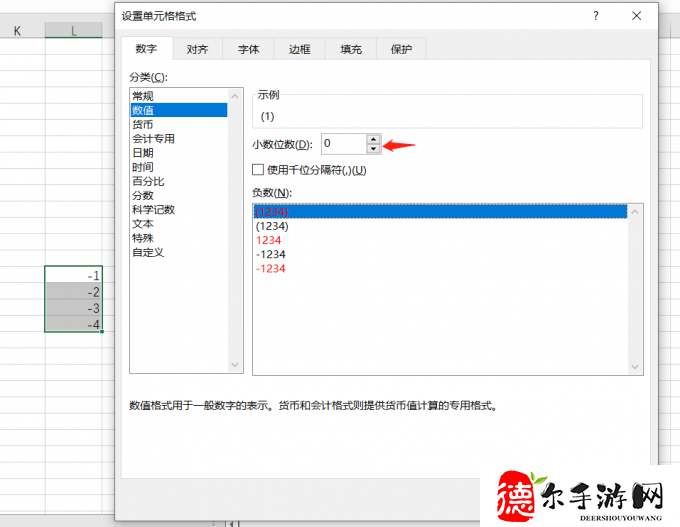680x527 pixels.
Task: Close the 设置单元格格式 dialog
Action: click(x=636, y=16)
